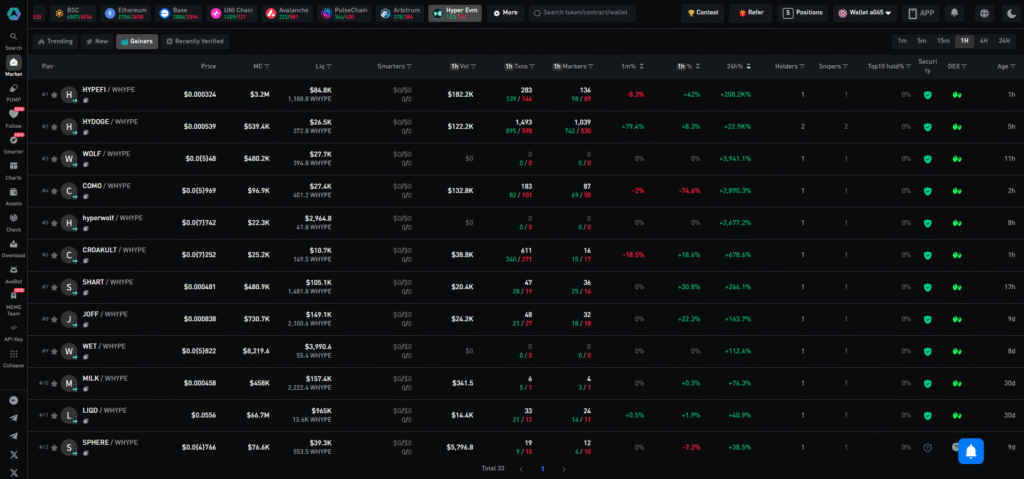
Task: Open the More chains button
Action: pos(505,13)
